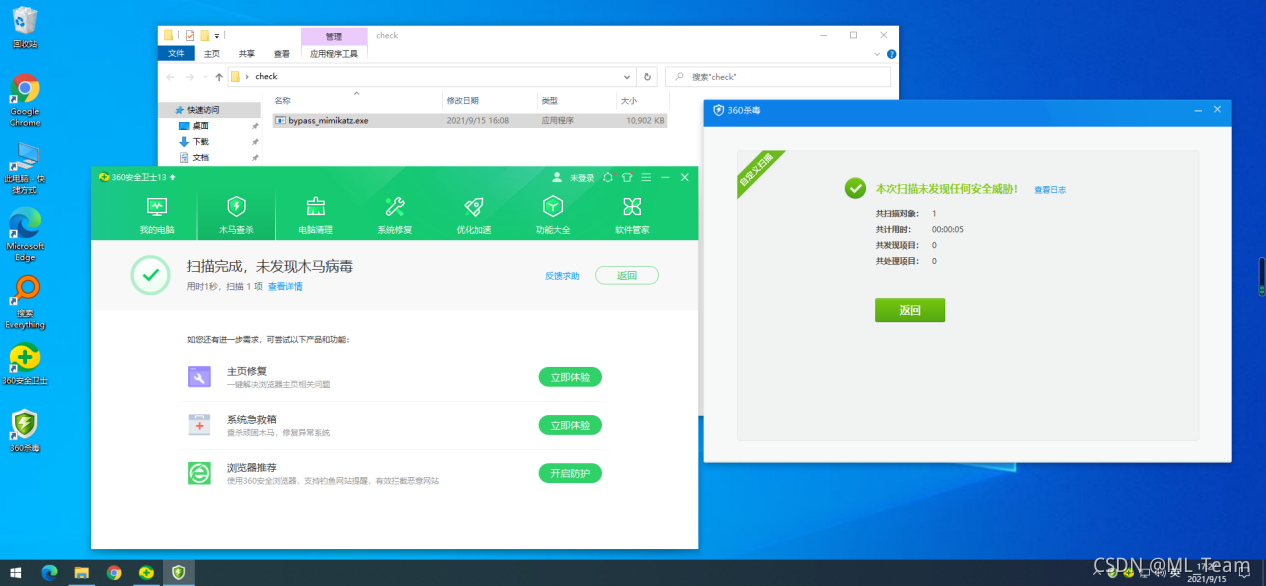Open 优化加速 rocket icon
The height and width of the screenshot is (586, 1266).
point(474,207)
